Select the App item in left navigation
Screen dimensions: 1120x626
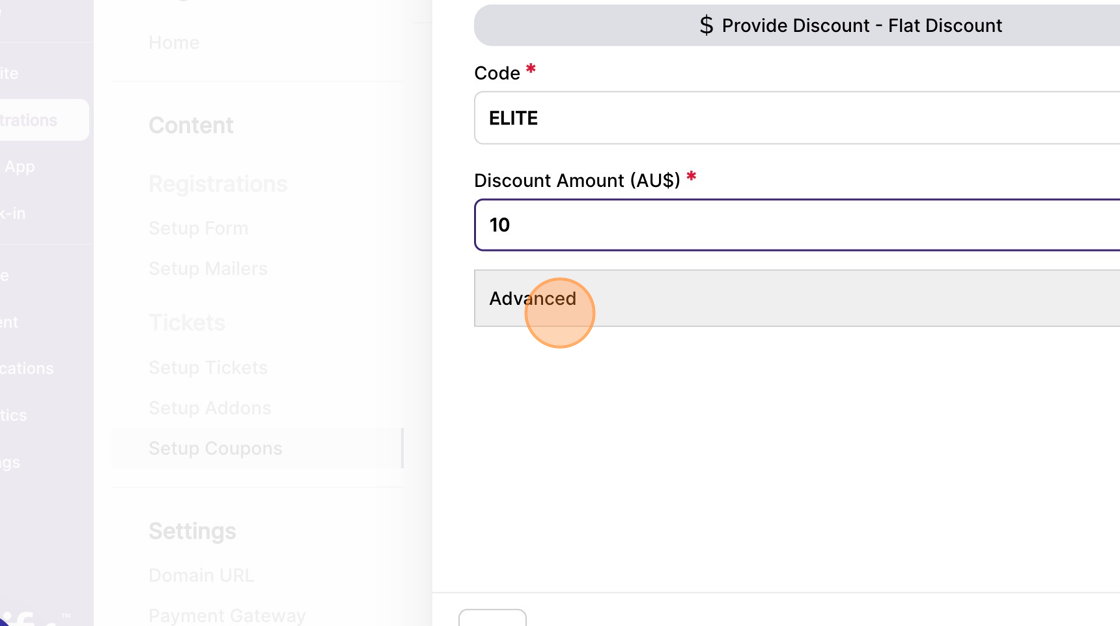pos(19,167)
